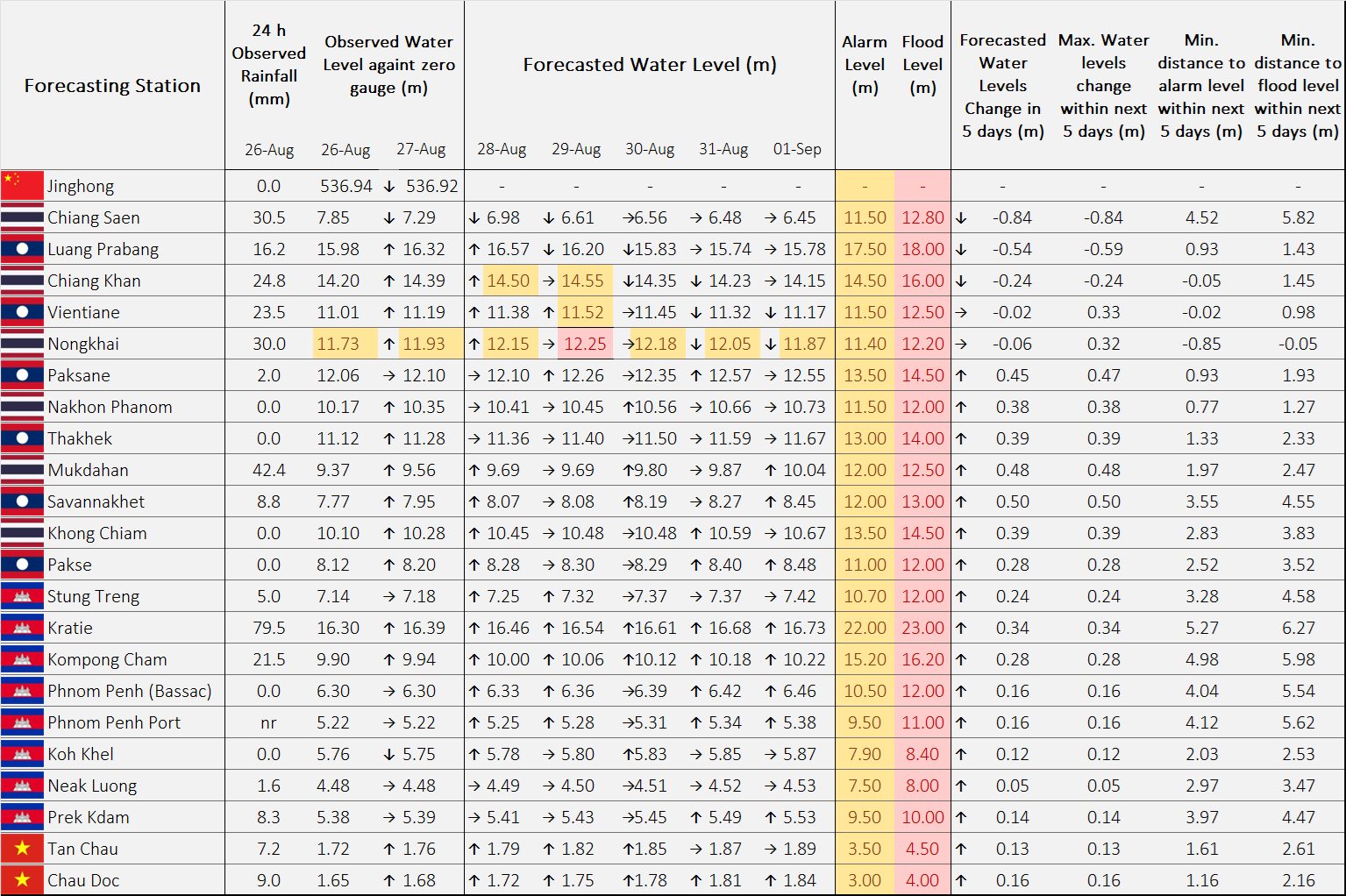Select the flag icon next to Chiang Khan

(22, 281)
